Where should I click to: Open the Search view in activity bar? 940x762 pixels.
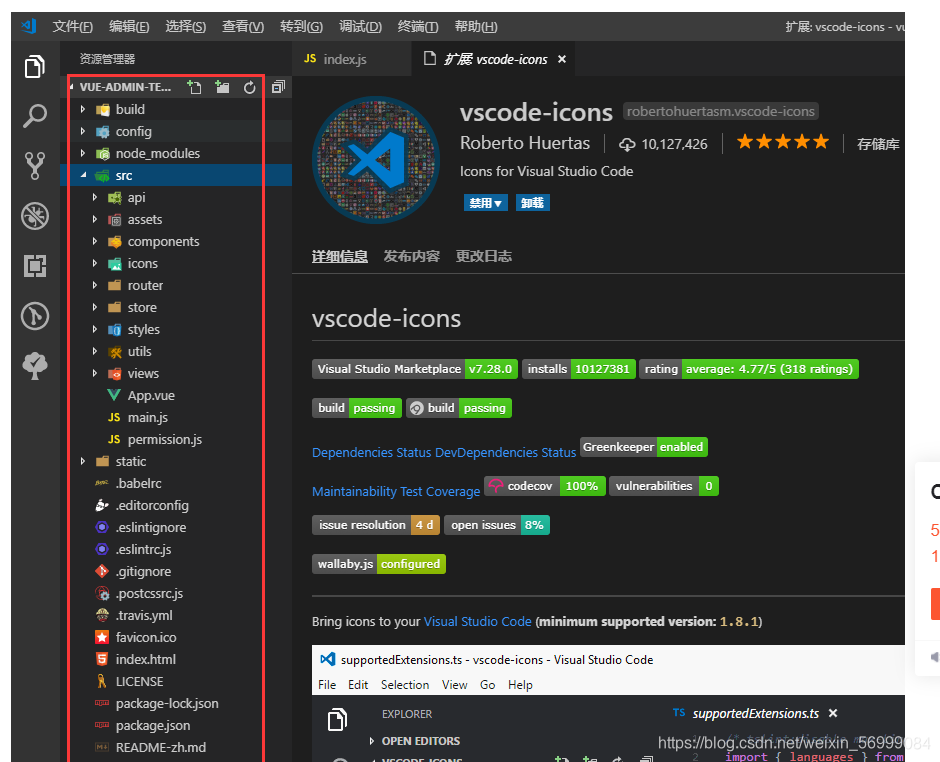coord(35,116)
